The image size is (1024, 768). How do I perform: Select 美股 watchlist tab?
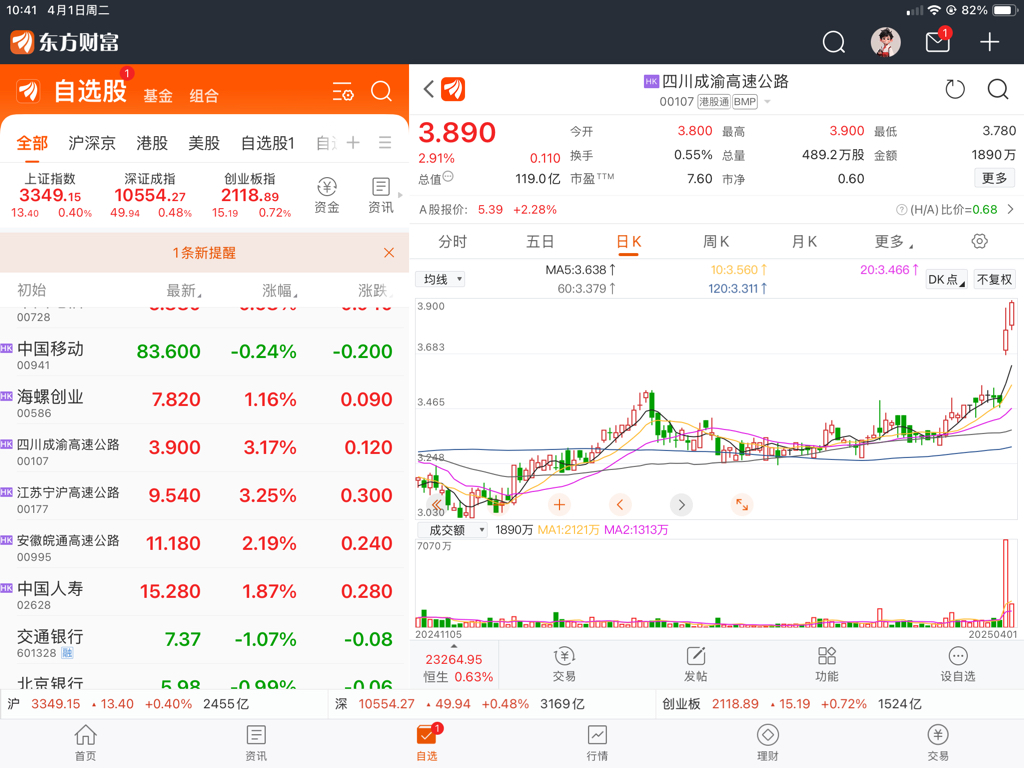coord(204,143)
